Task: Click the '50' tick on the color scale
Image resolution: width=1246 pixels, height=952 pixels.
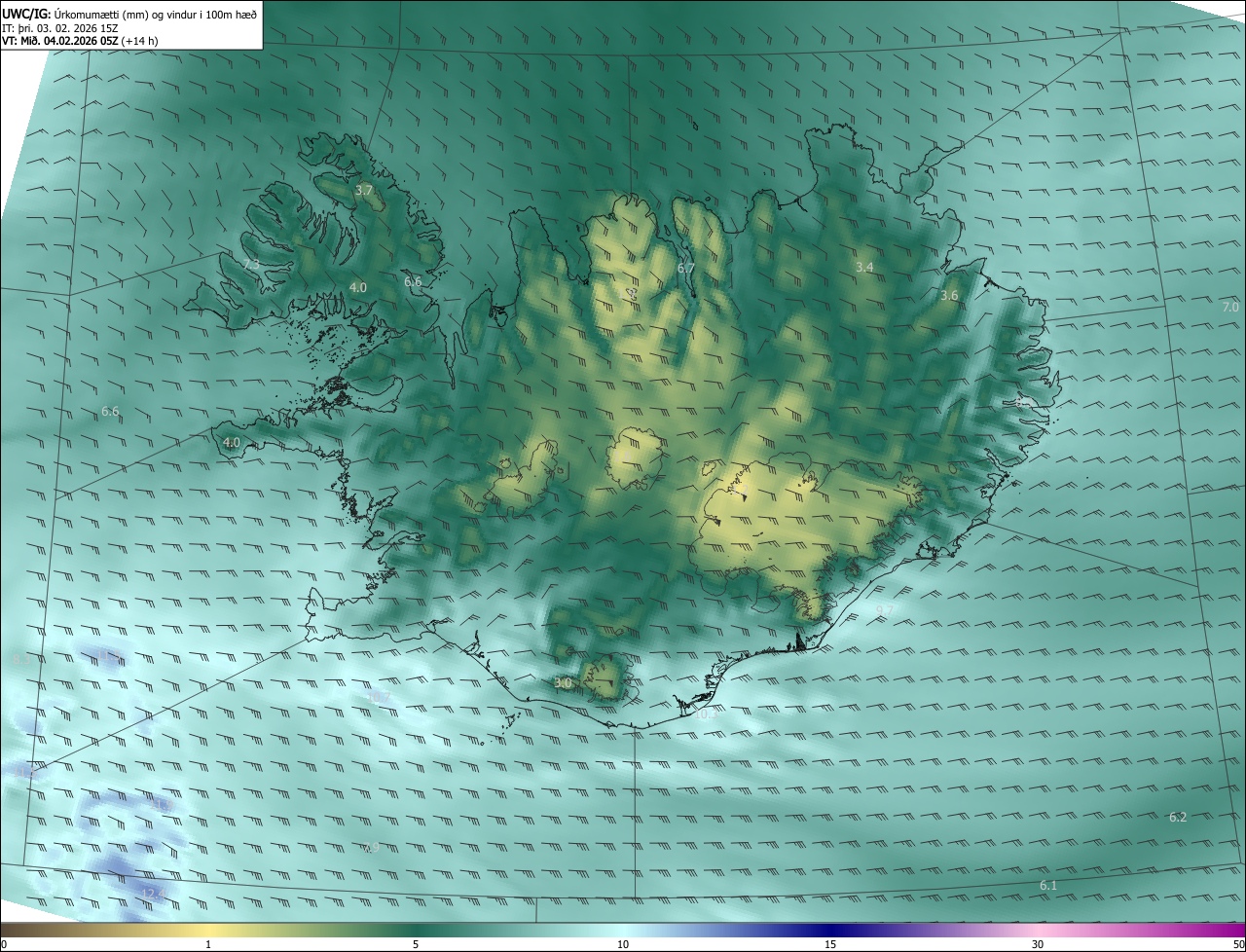Action: tap(1239, 944)
